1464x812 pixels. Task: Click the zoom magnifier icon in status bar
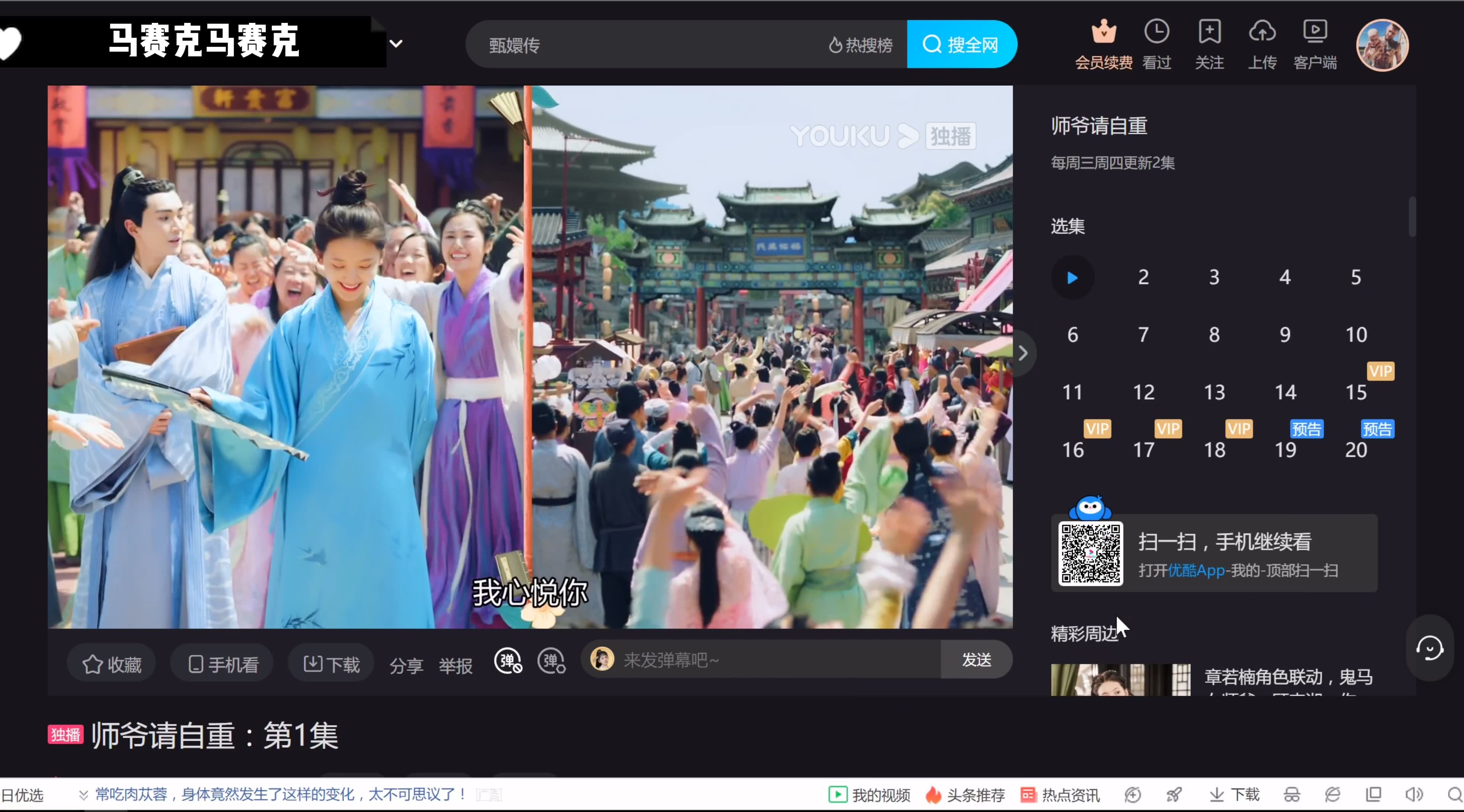pos(1455,794)
